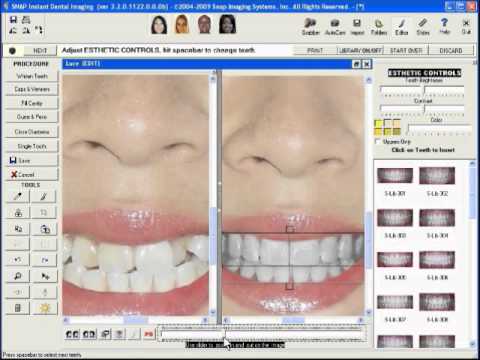Open Help question mark icon
This screenshot has width=480, height=360.
444,27
